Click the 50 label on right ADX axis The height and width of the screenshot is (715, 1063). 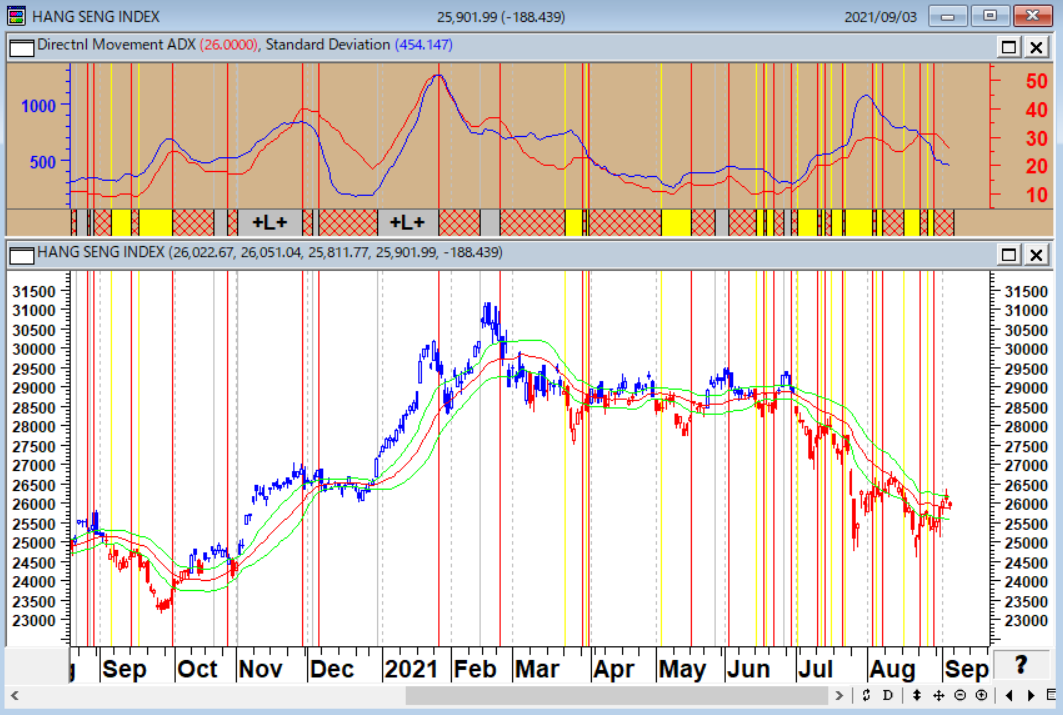(x=1037, y=81)
